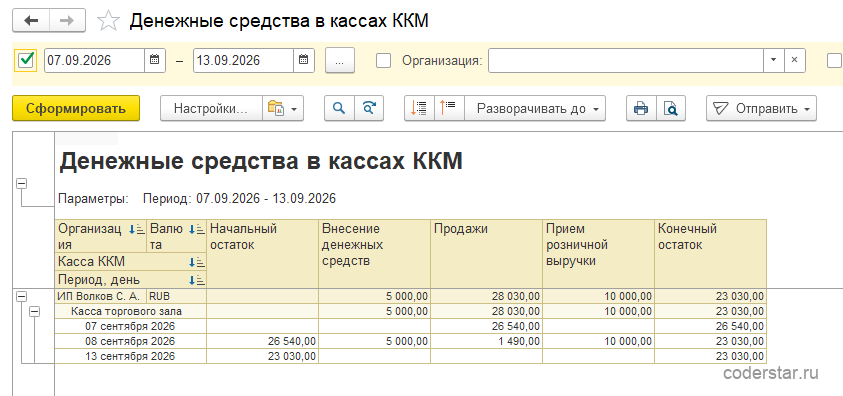Select the Прием розничной выручки header
Screen dimensions: 843x396
coord(598,254)
